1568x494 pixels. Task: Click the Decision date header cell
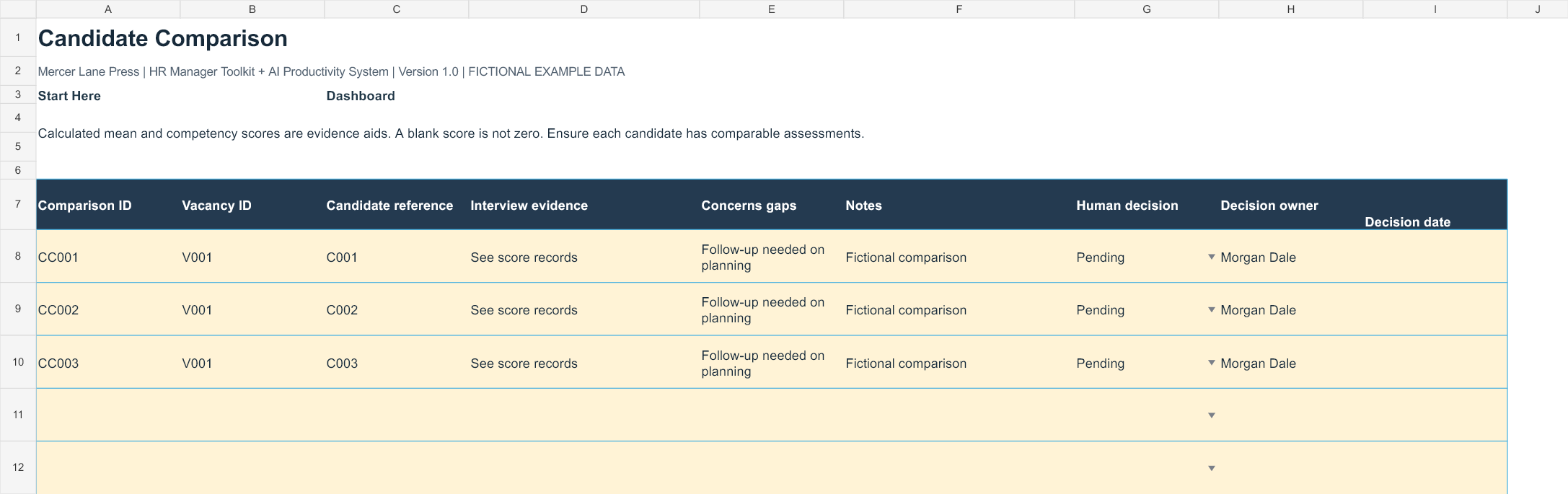pos(1435,205)
